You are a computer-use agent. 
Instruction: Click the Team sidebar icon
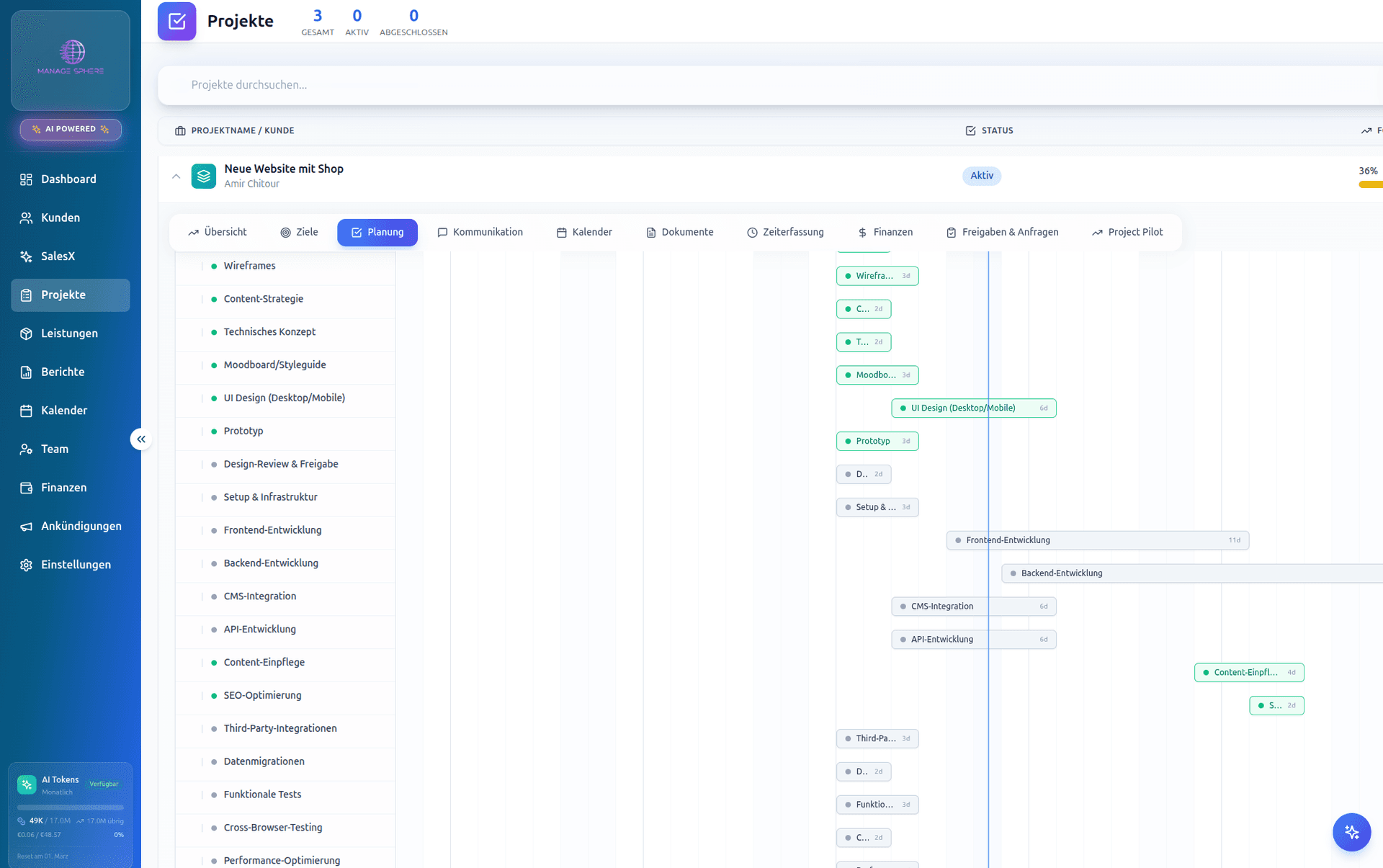[x=26, y=449]
